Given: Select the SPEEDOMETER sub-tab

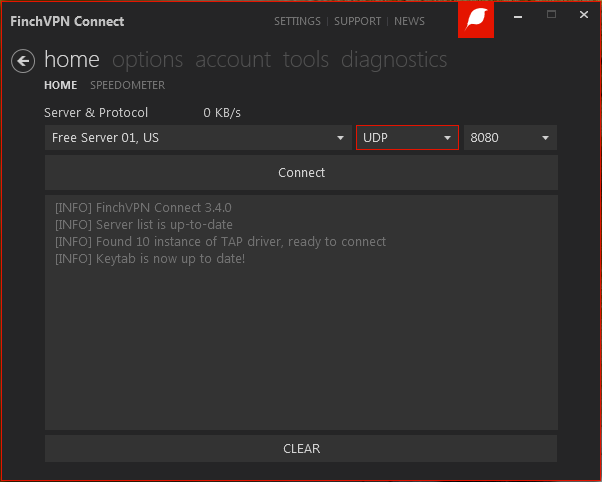Looking at the screenshot, I should (127, 85).
